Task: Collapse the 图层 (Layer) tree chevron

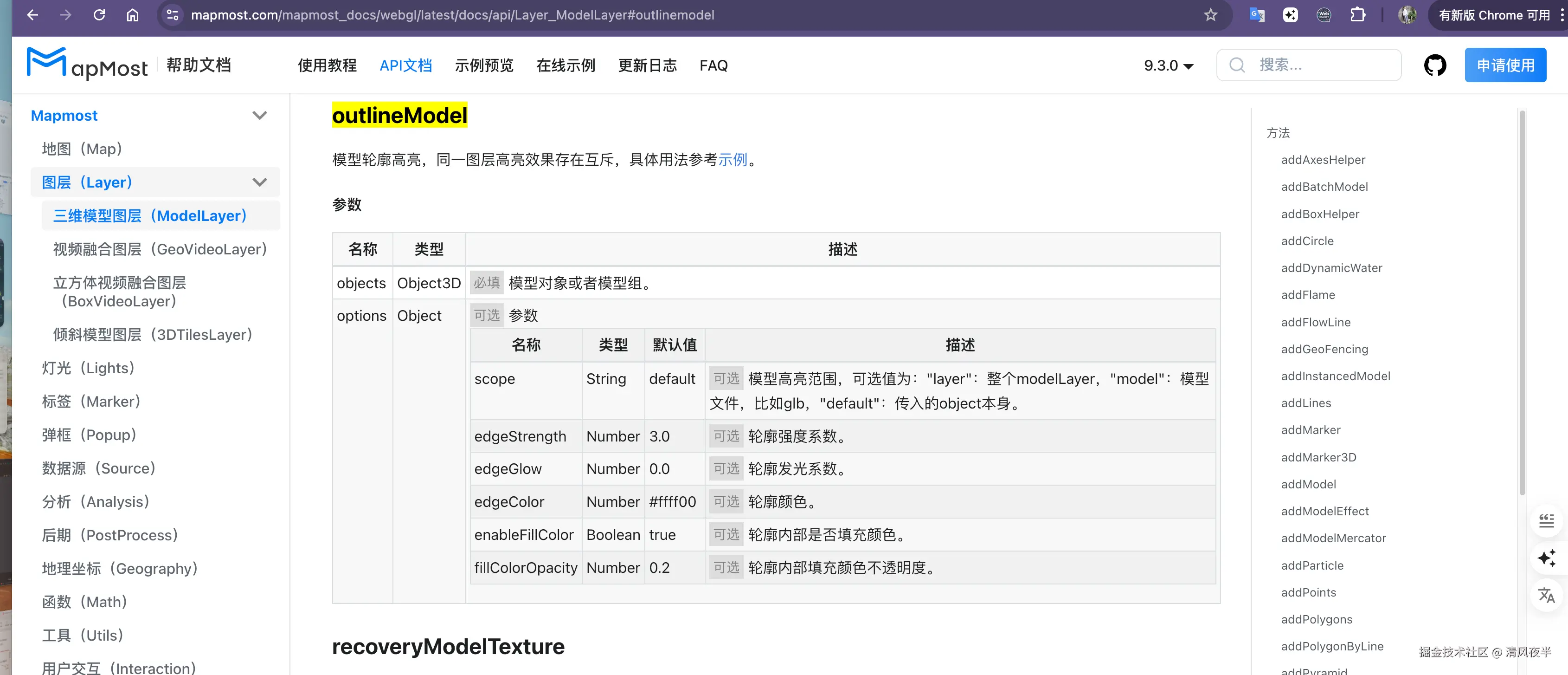Action: coord(259,182)
